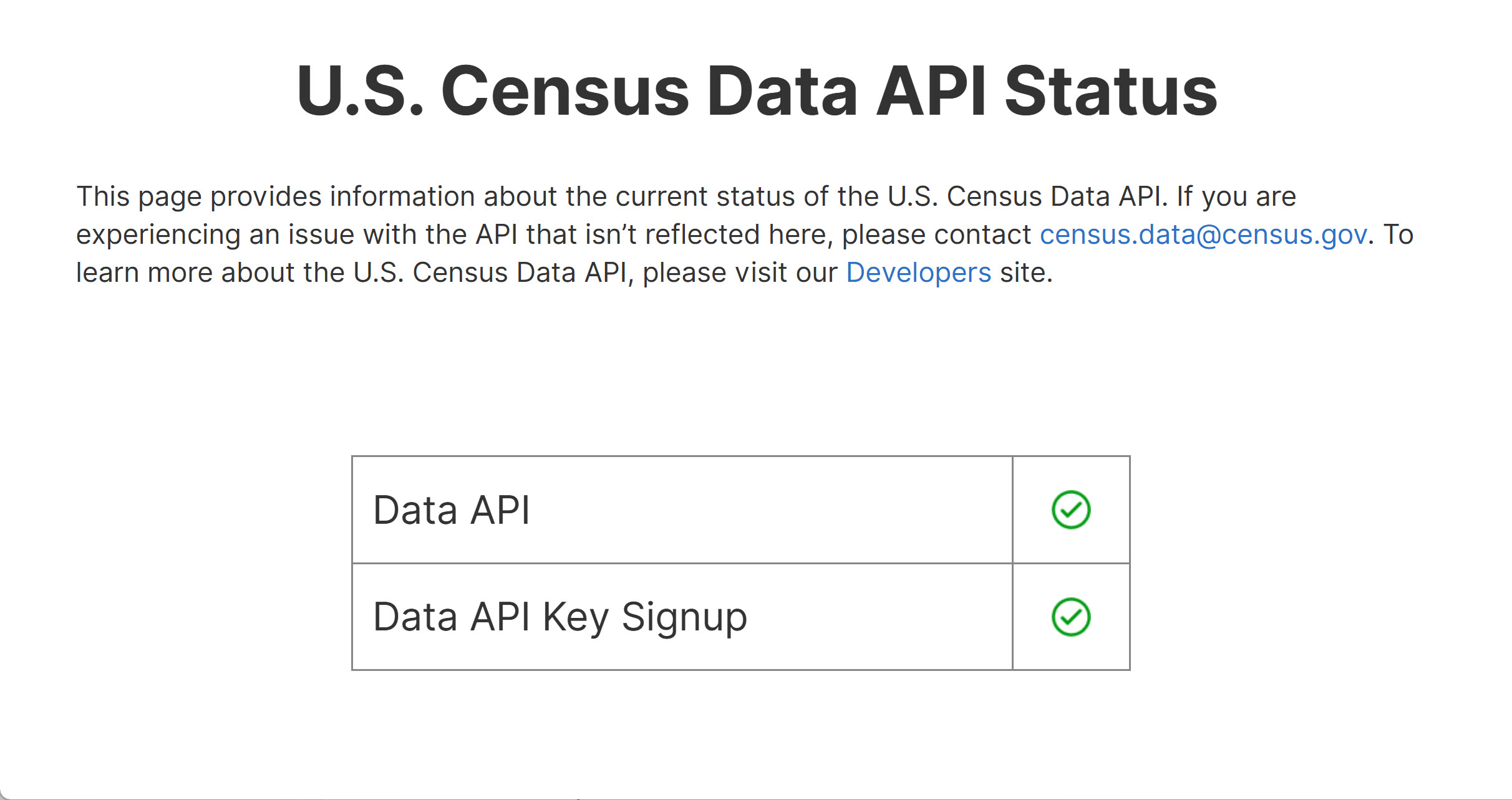Click the word "Data" in the main heading
The width and height of the screenshot is (1512, 800).
pyautogui.click(x=782, y=91)
